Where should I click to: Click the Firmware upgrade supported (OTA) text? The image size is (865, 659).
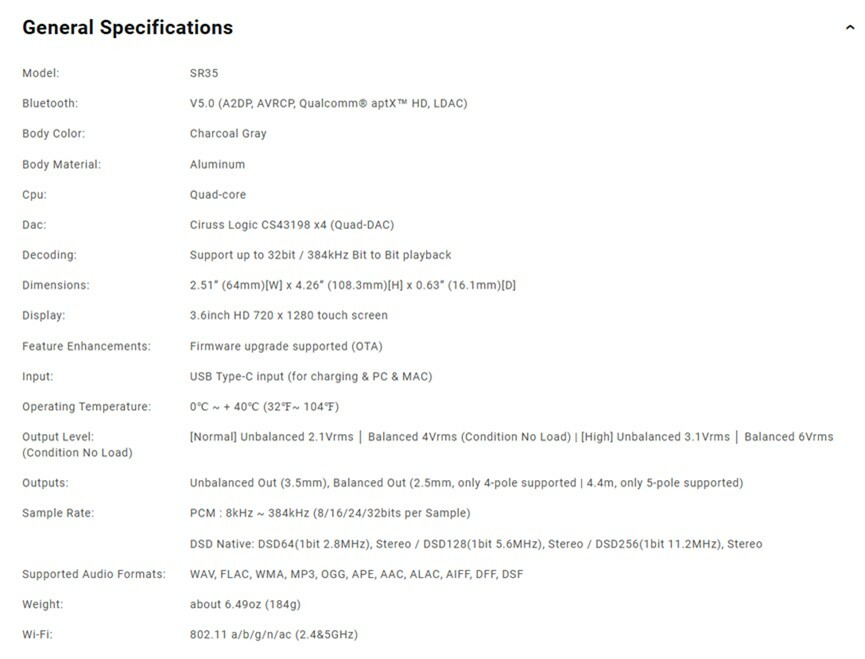coord(286,346)
